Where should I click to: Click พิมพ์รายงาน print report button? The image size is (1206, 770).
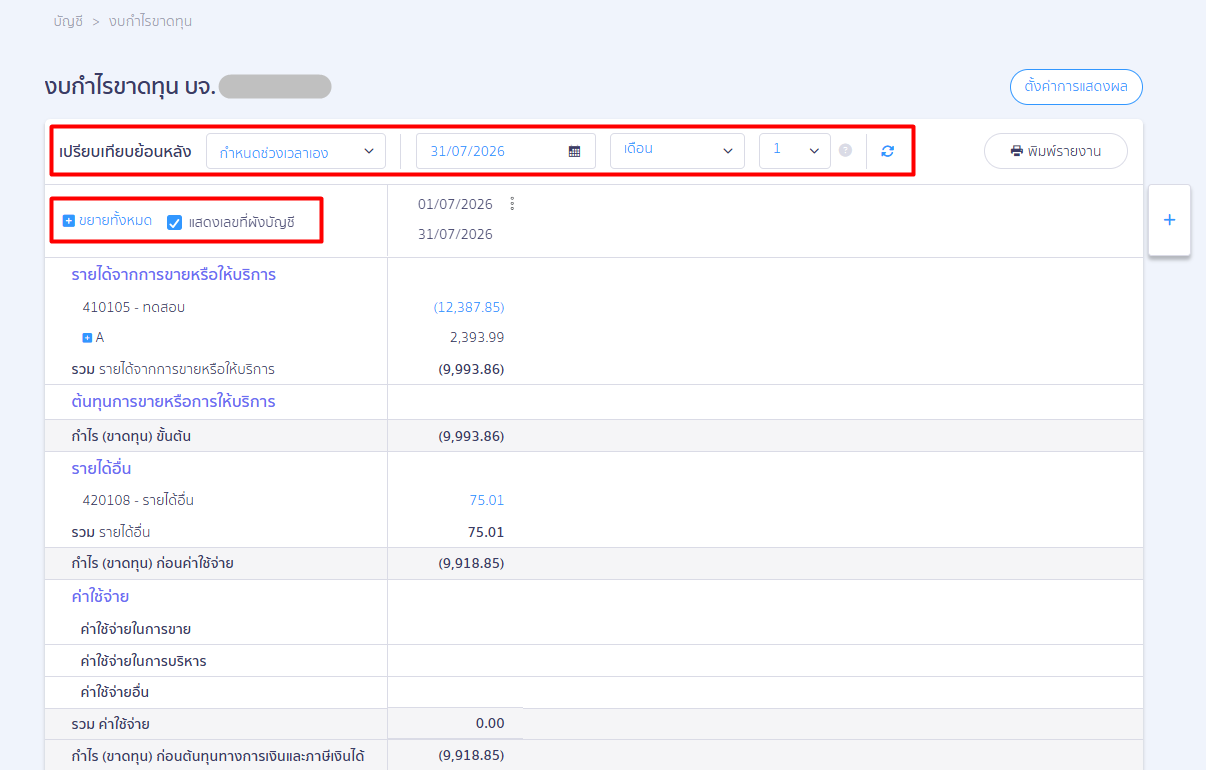tap(1055, 151)
